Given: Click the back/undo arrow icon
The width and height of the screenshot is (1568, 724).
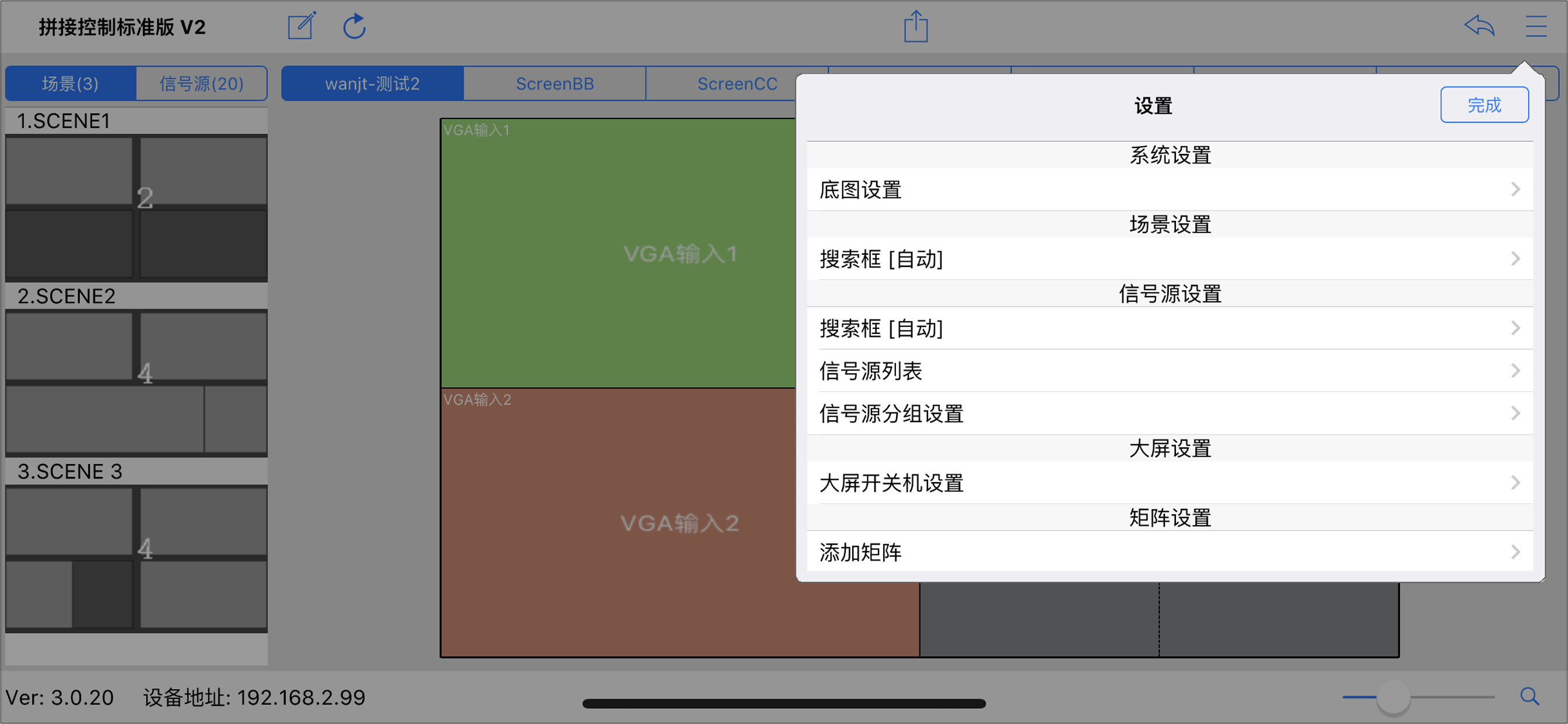Looking at the screenshot, I should [1479, 26].
